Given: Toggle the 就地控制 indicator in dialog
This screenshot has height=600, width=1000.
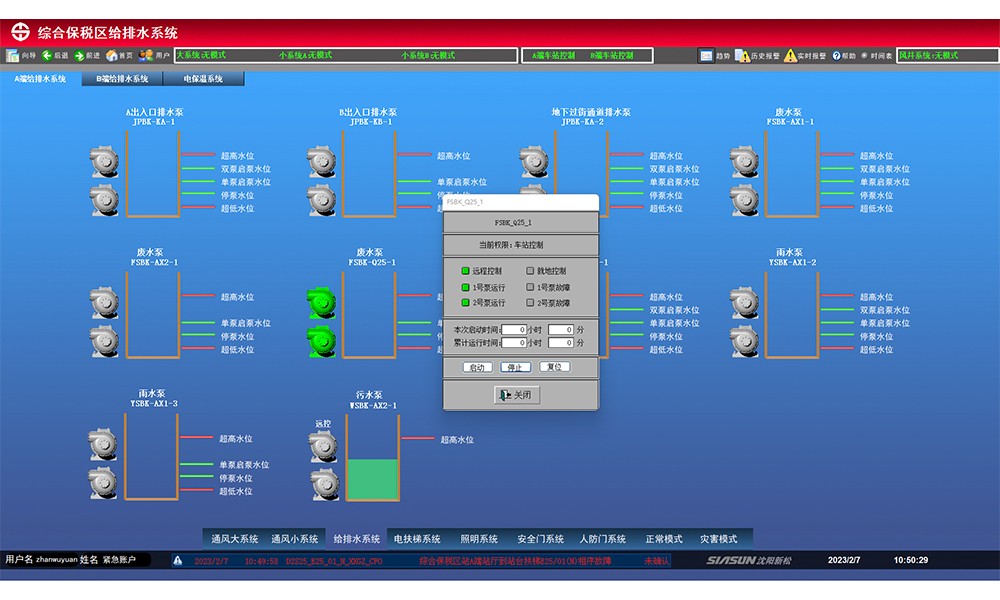Looking at the screenshot, I should point(530,271).
